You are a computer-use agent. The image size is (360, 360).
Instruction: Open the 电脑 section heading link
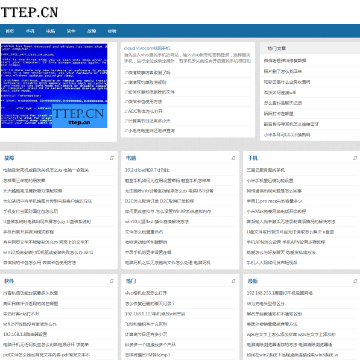click(x=131, y=158)
